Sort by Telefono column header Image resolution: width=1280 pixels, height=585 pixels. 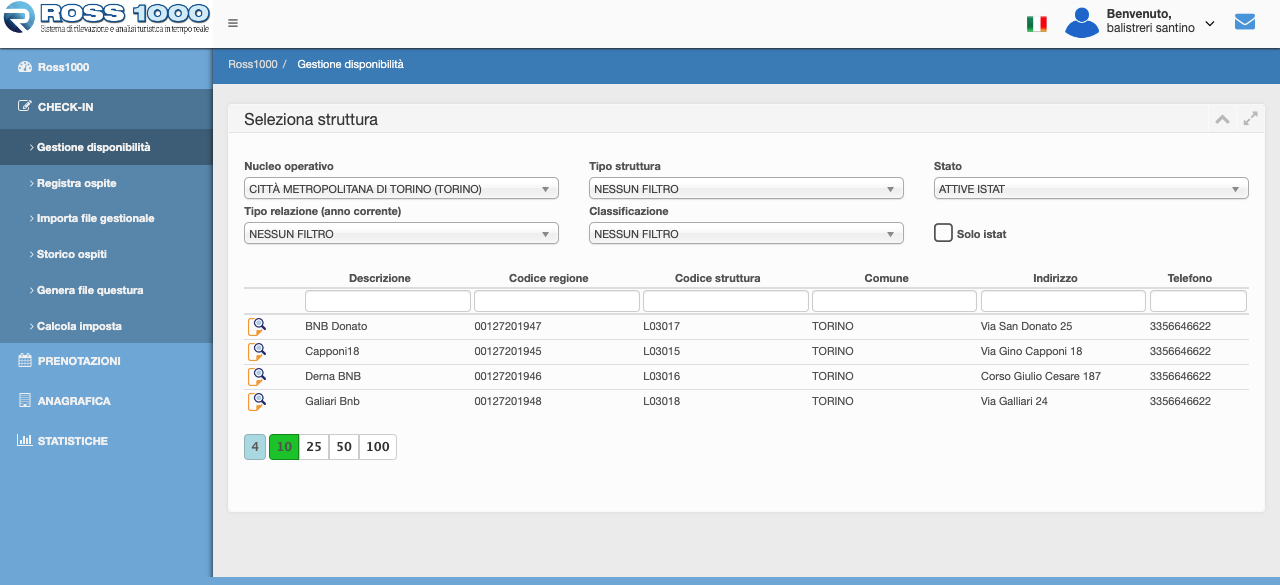point(1189,278)
